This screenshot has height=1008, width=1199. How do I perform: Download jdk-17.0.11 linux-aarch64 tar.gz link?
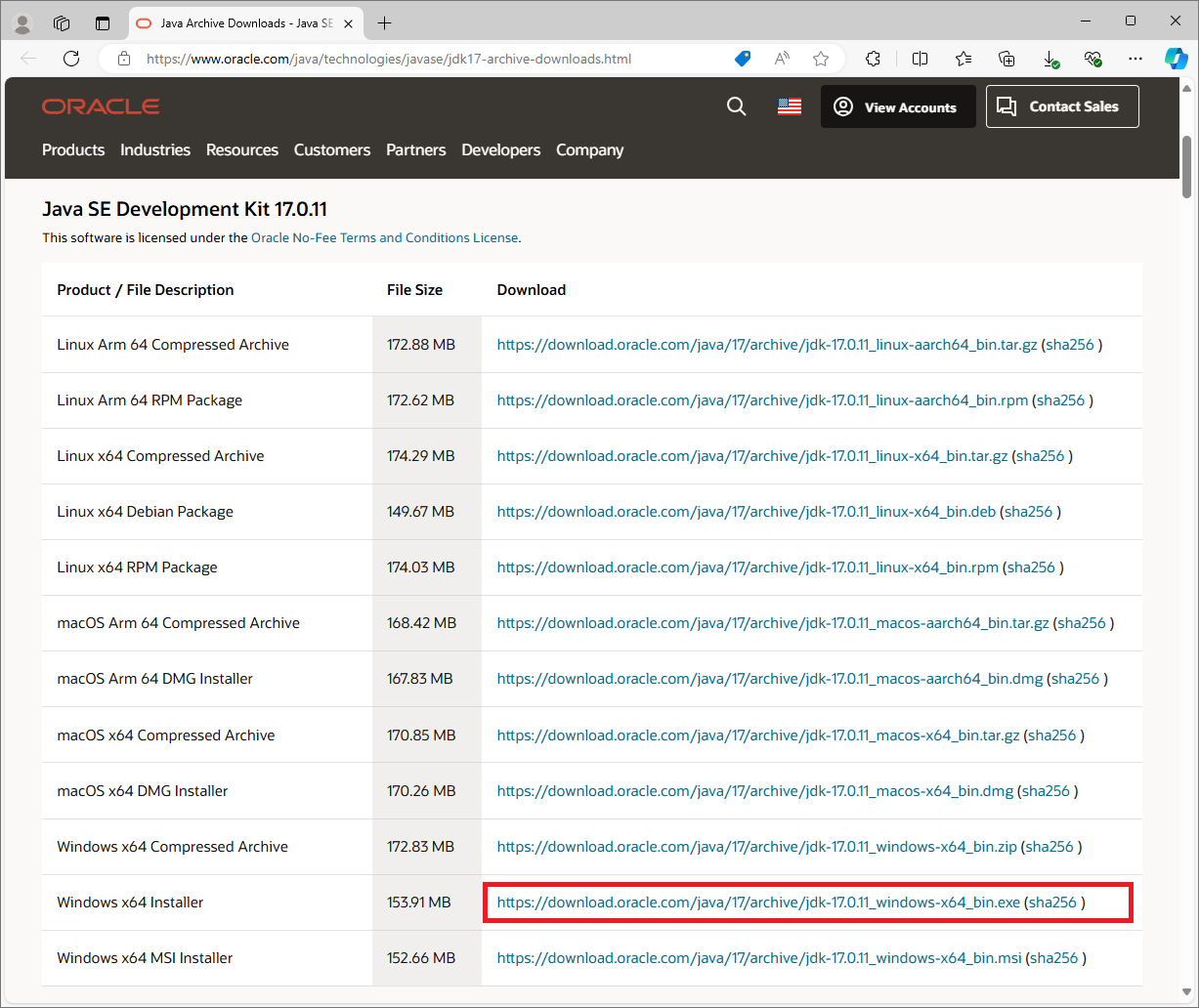point(767,345)
